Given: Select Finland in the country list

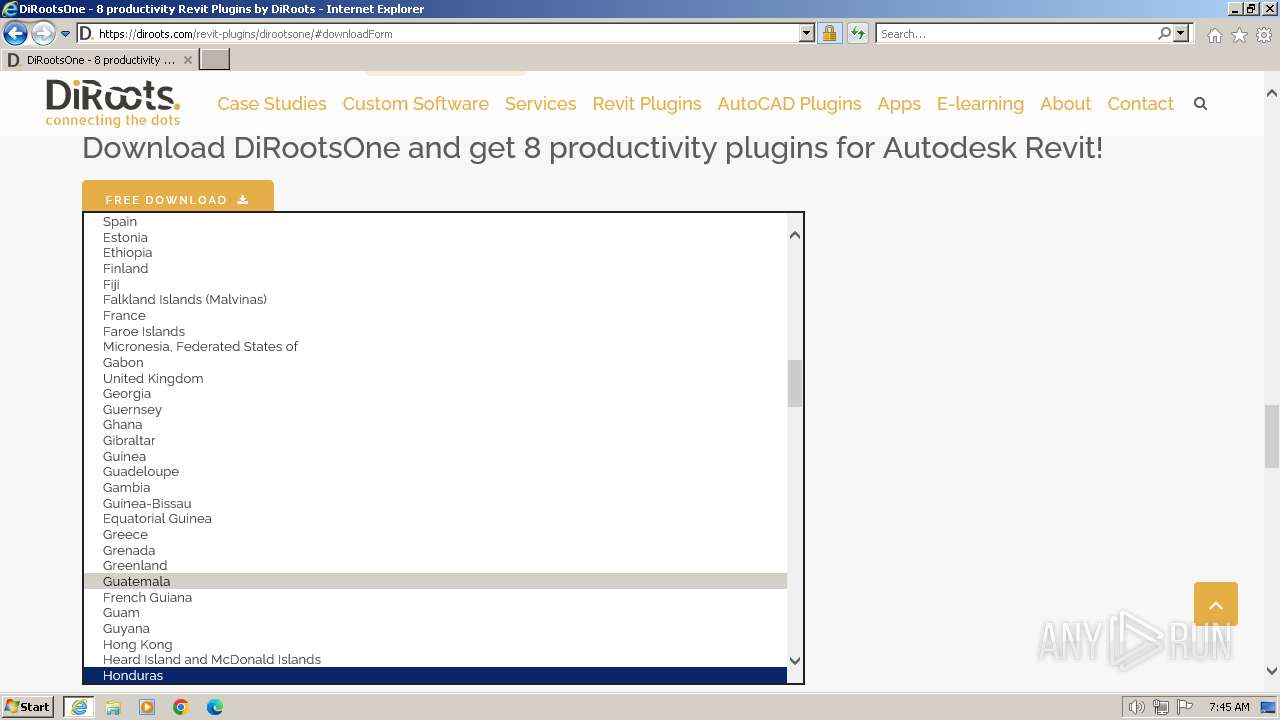Looking at the screenshot, I should [435, 268].
